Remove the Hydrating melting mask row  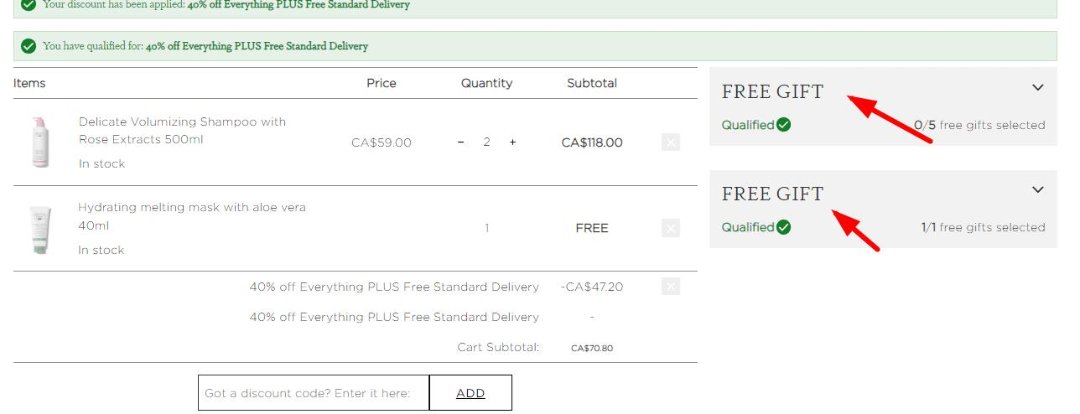[x=670, y=228]
